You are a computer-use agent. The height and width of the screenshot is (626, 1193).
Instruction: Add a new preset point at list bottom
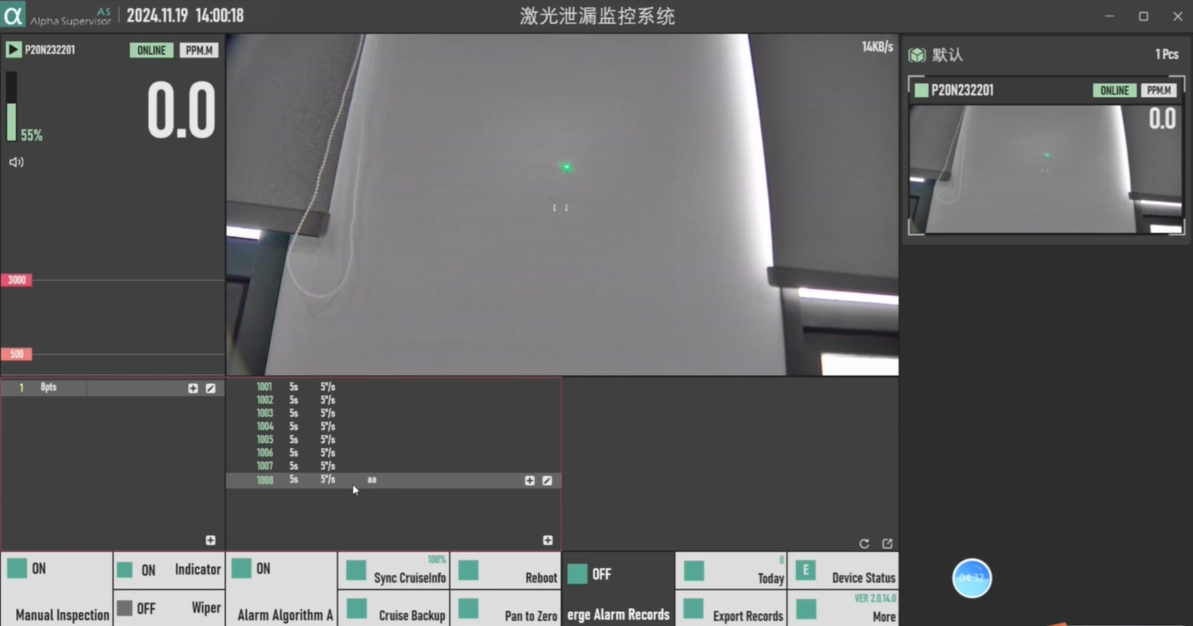click(548, 540)
